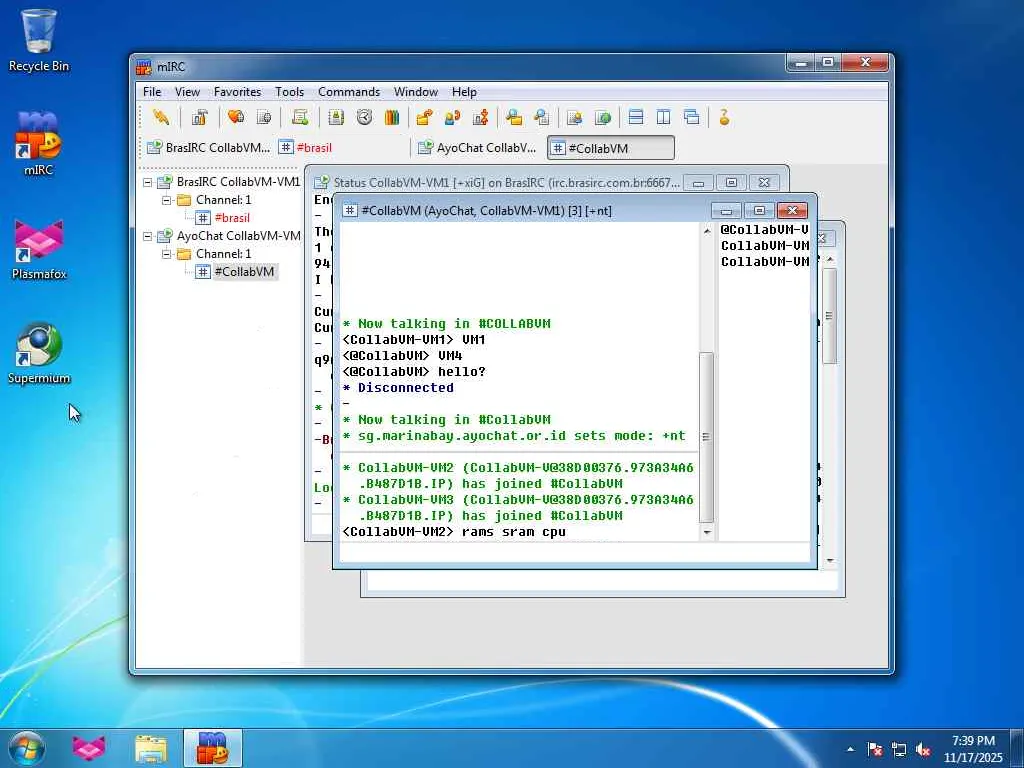
Task: Click the taskbar clock showing 7:39 PM
Action: 973,749
